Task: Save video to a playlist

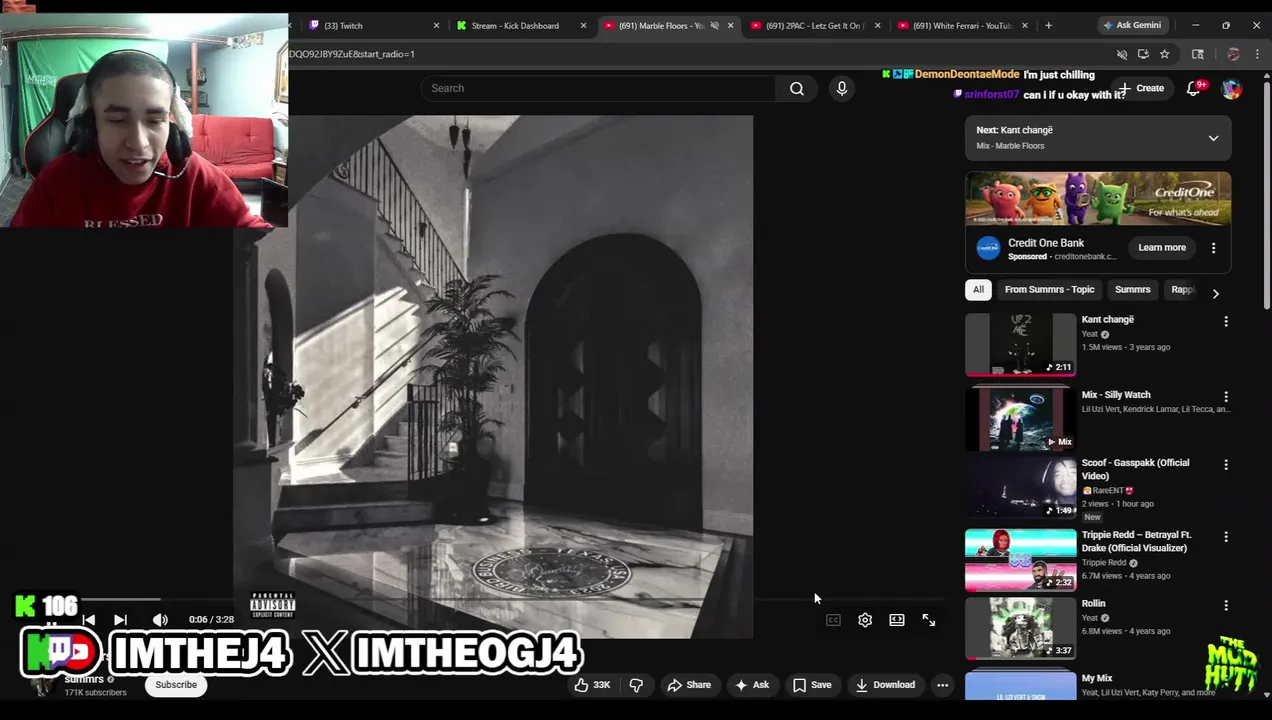Action: point(813,685)
